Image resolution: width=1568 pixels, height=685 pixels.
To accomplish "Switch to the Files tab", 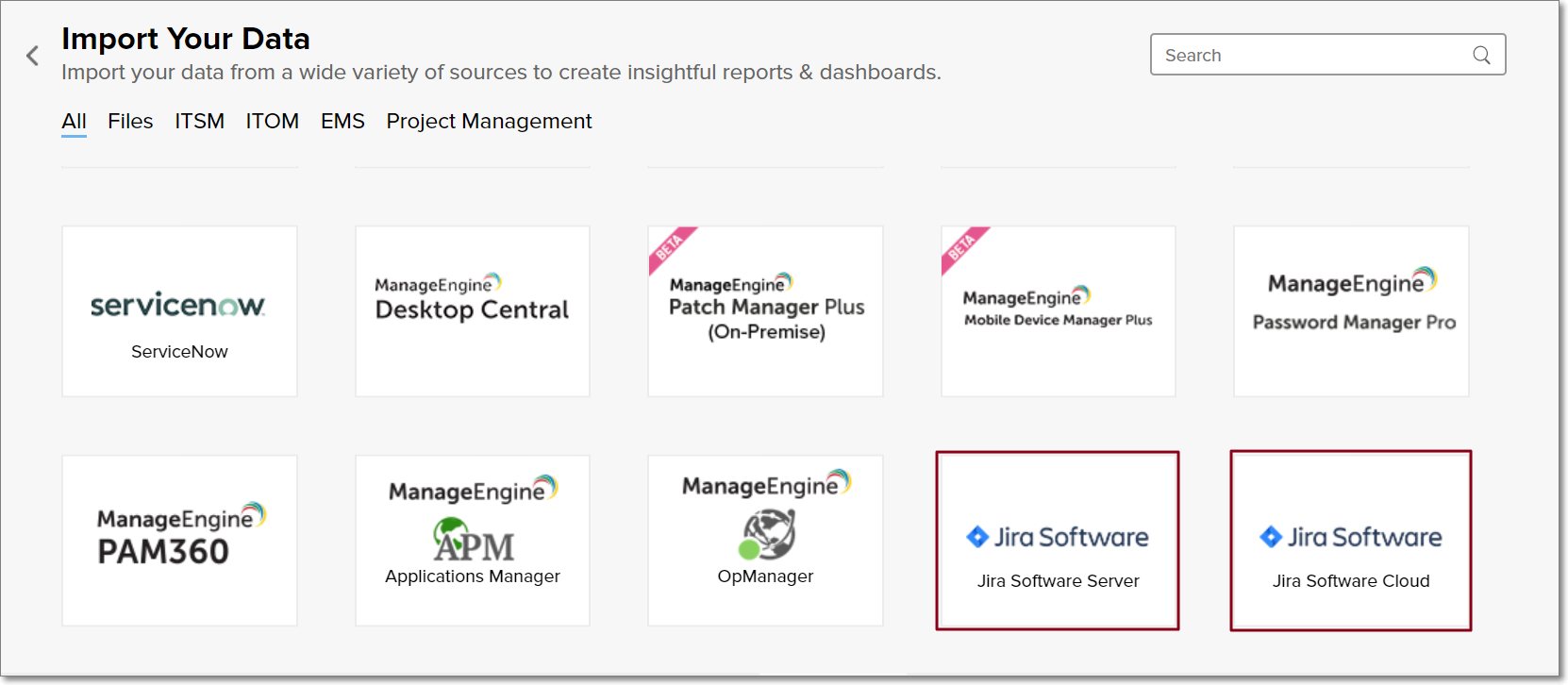I will pyautogui.click(x=130, y=122).
